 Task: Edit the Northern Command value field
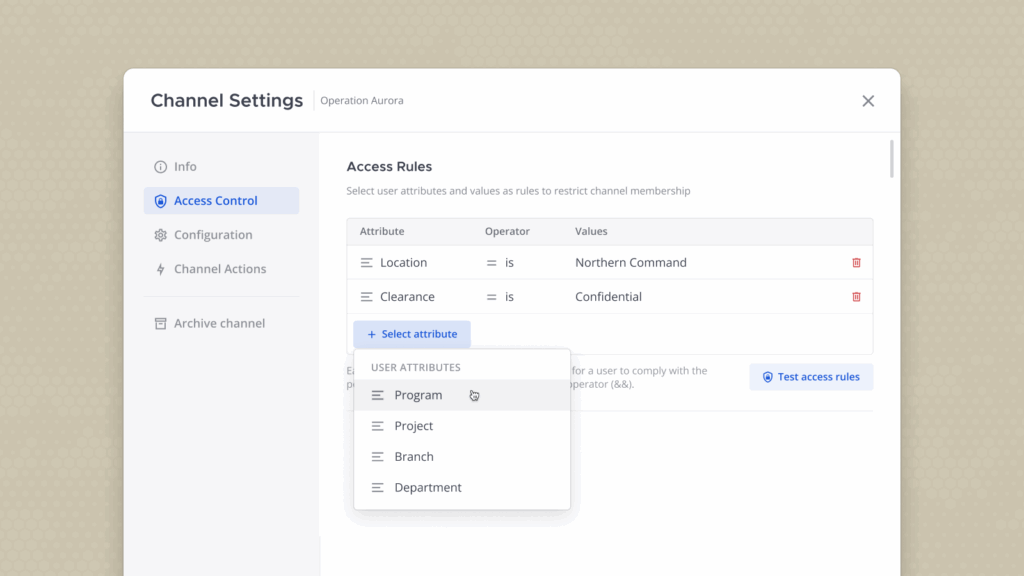[631, 263]
